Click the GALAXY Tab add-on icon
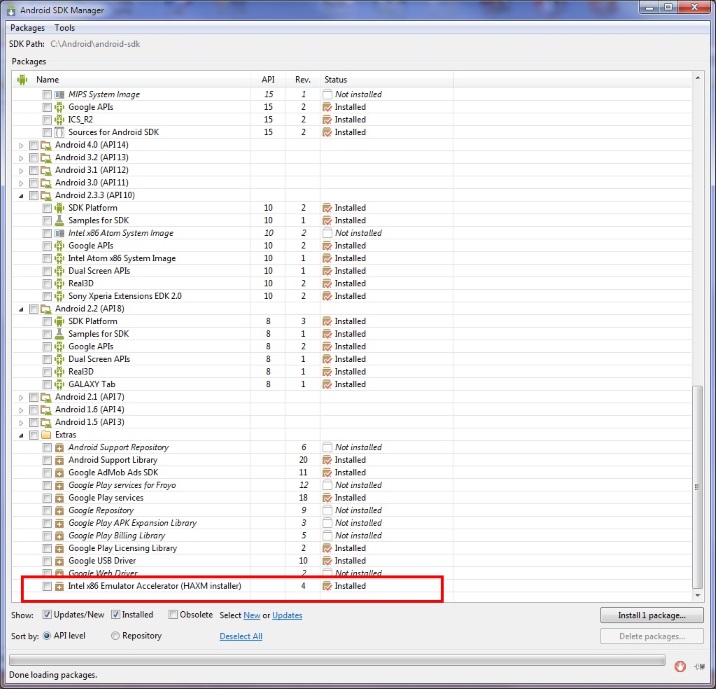Viewport: 716px width, 689px height. point(59,384)
